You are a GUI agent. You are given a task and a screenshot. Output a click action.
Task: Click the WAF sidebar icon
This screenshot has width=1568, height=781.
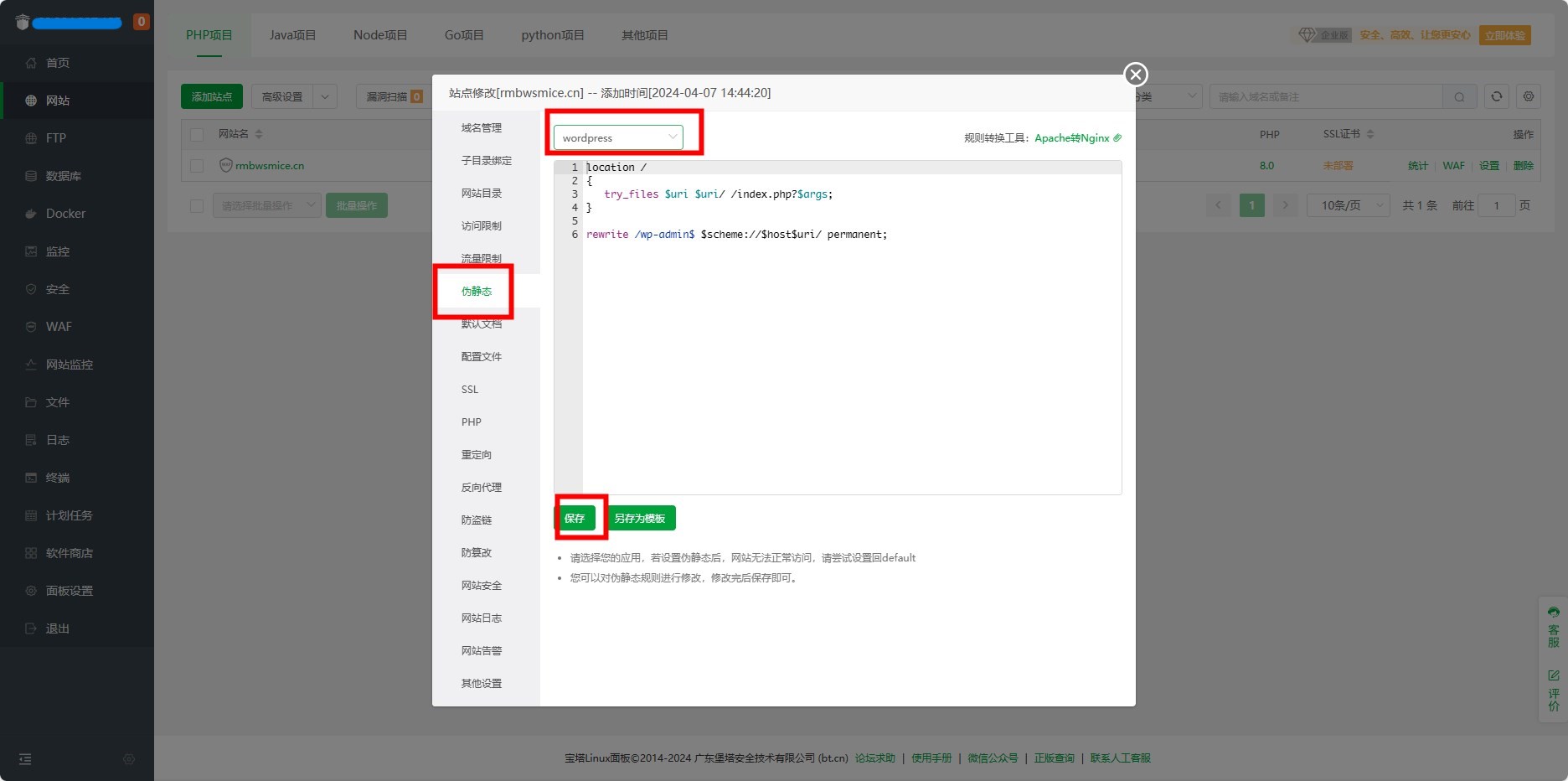click(31, 327)
